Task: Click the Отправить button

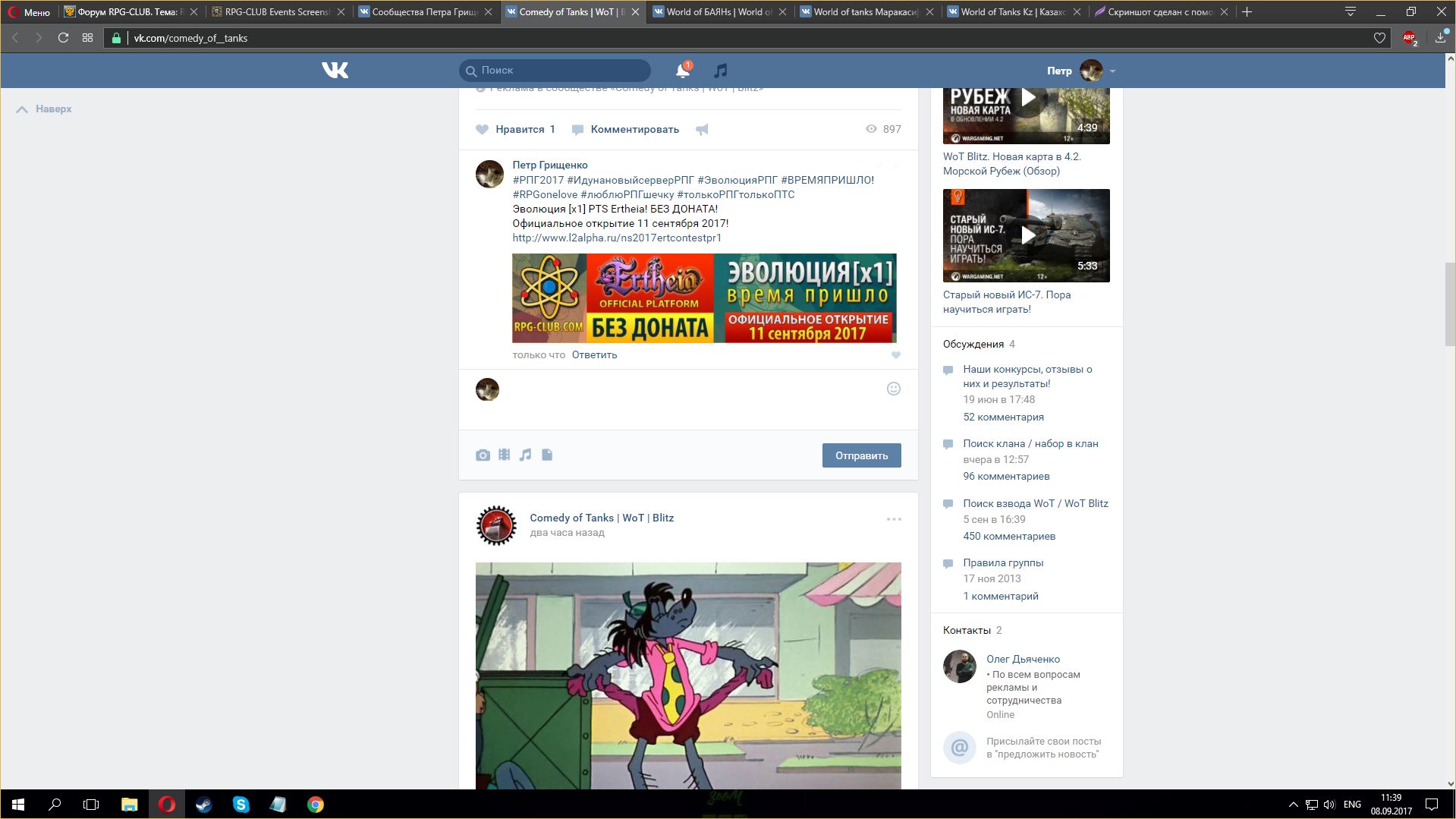Action: pos(861,455)
